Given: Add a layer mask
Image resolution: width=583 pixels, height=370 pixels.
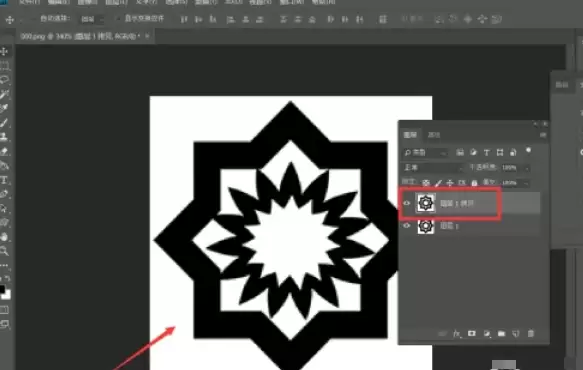Looking at the screenshot, I should click(x=472, y=333).
